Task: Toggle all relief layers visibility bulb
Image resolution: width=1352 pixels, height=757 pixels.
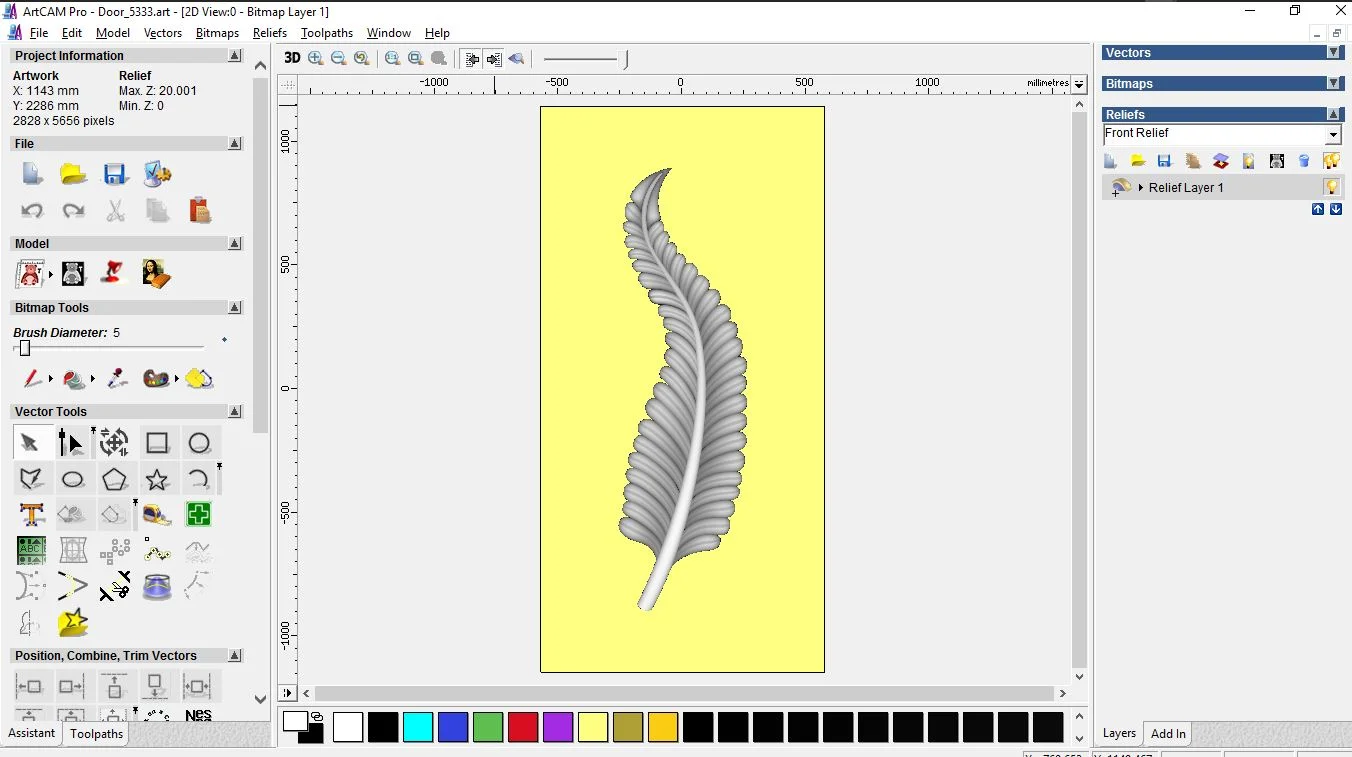Action: [x=1331, y=161]
